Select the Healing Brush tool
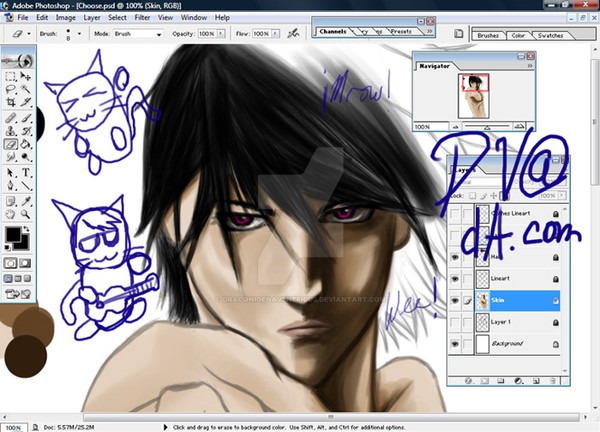Viewport: 600px width, 432px height. [x=11, y=118]
